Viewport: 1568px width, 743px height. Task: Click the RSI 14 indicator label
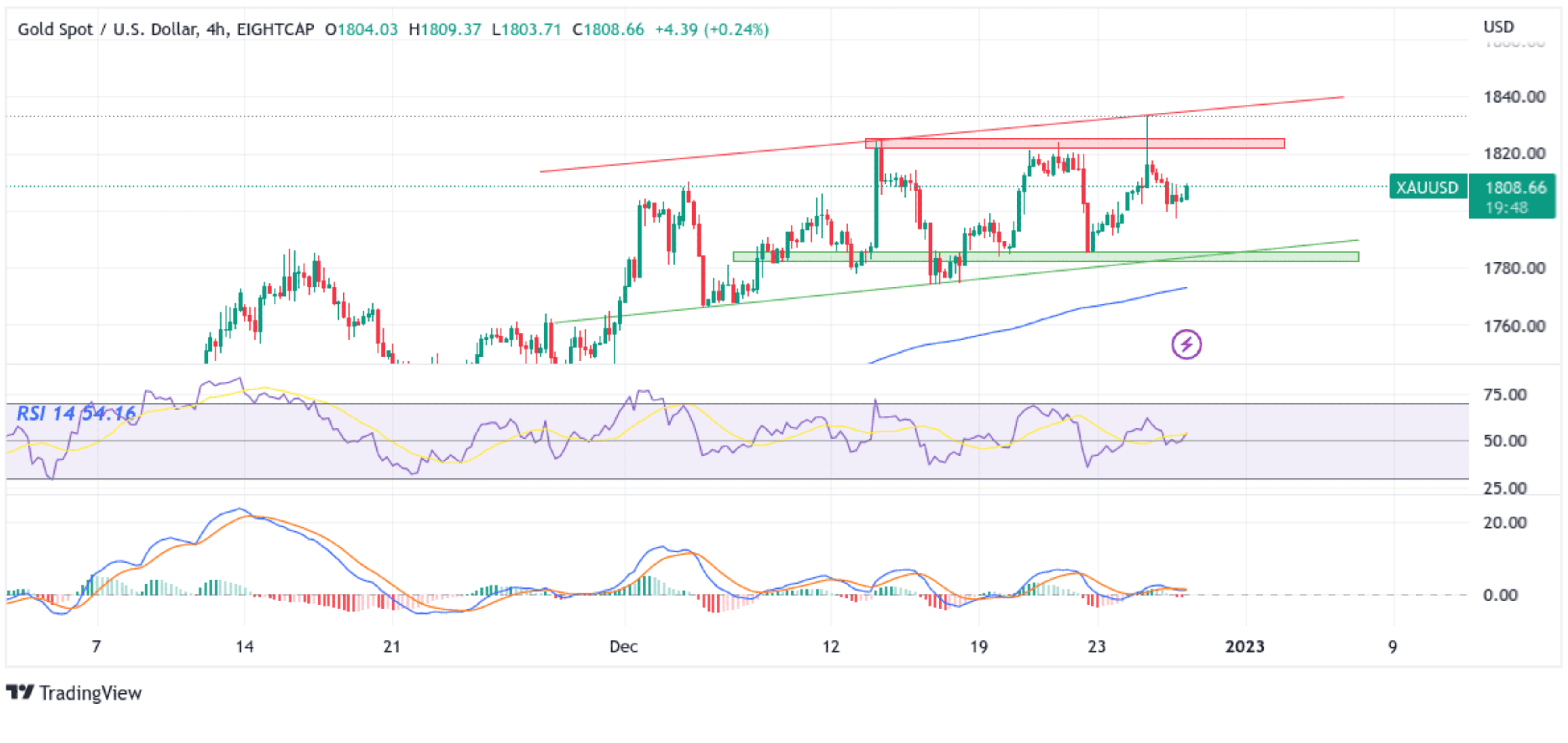pos(76,414)
